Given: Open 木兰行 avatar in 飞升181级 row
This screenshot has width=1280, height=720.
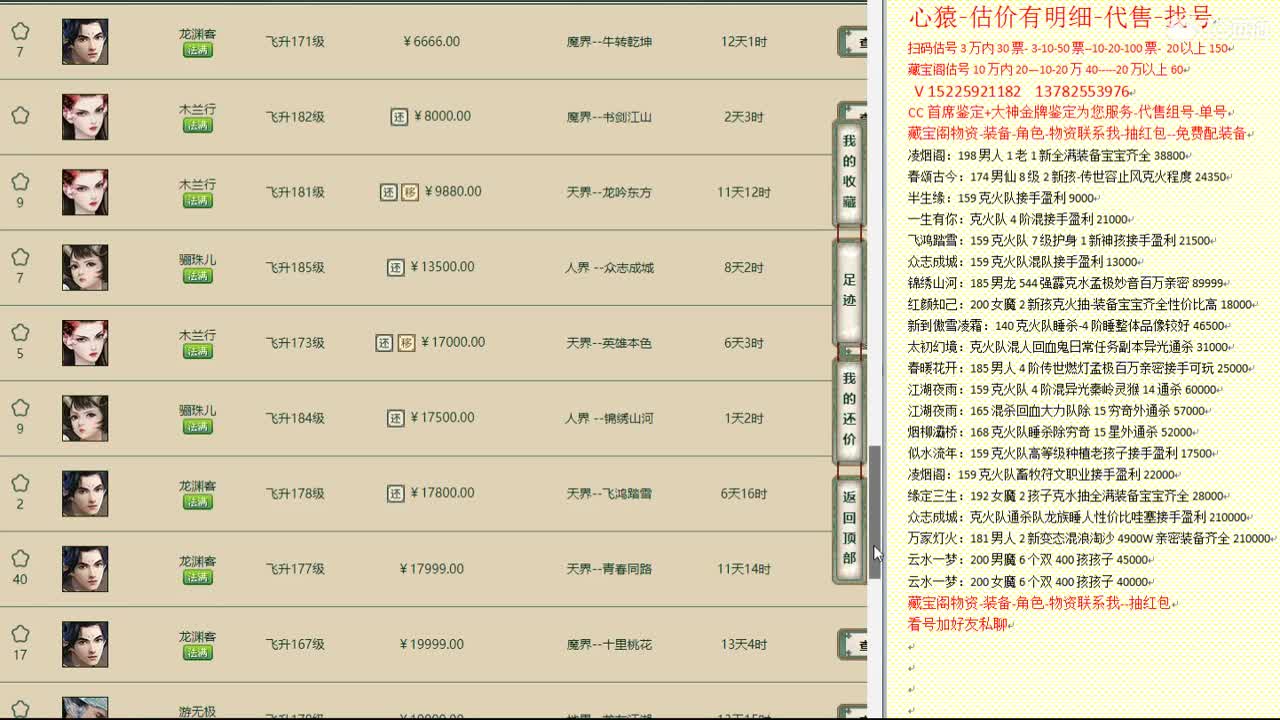Looking at the screenshot, I should [85, 192].
